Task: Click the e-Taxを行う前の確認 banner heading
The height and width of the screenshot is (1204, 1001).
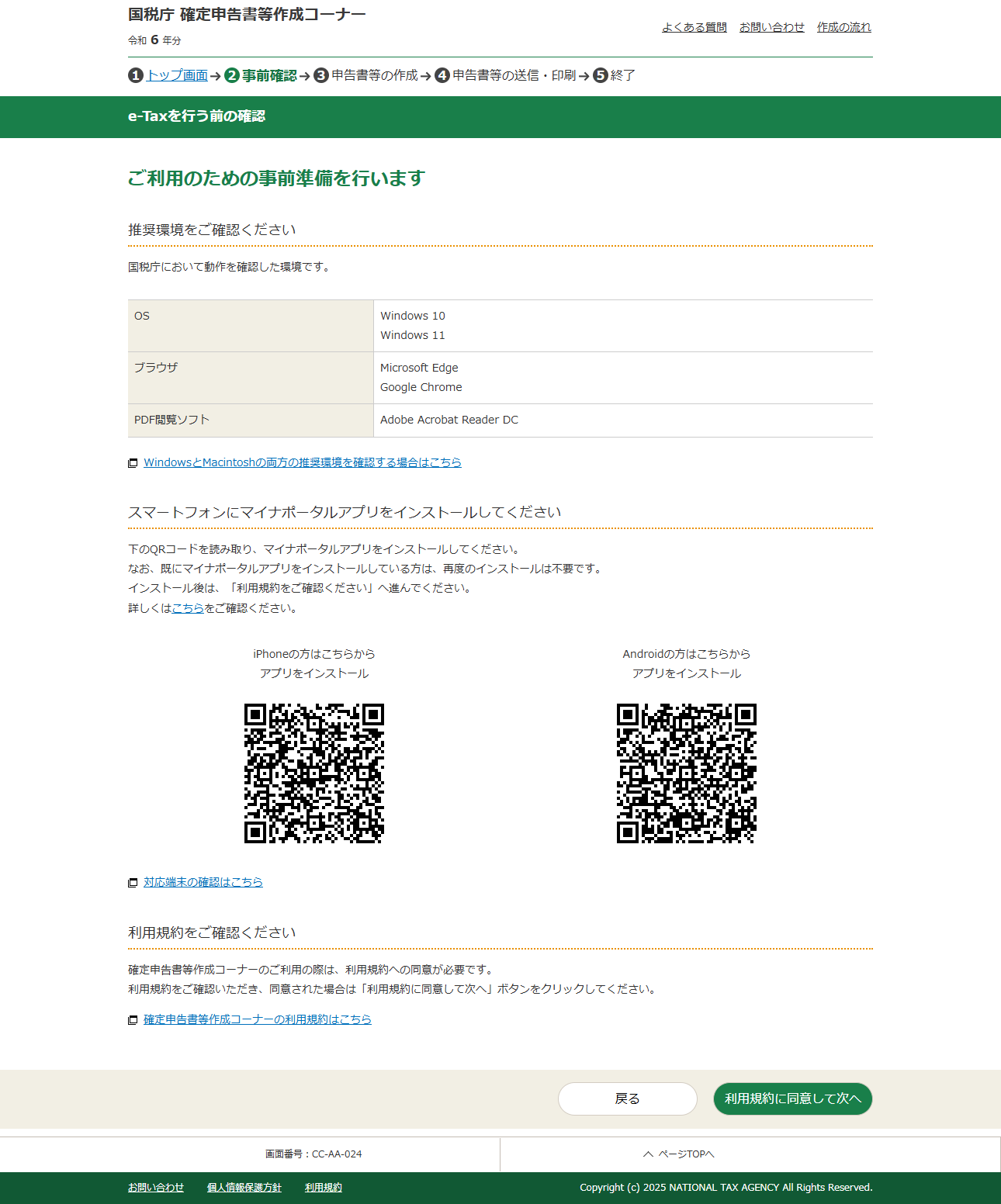Action: click(x=196, y=116)
